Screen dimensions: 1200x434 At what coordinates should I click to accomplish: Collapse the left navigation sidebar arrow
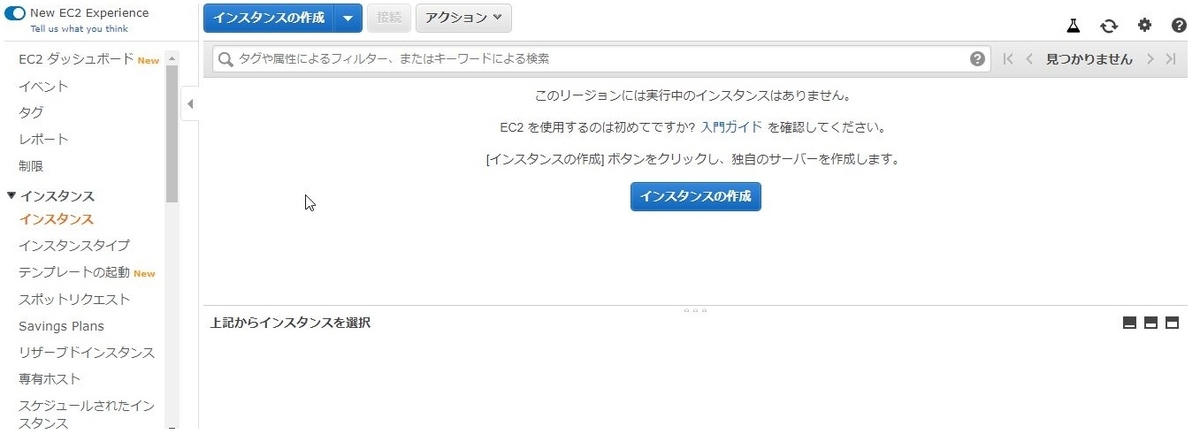click(x=189, y=104)
